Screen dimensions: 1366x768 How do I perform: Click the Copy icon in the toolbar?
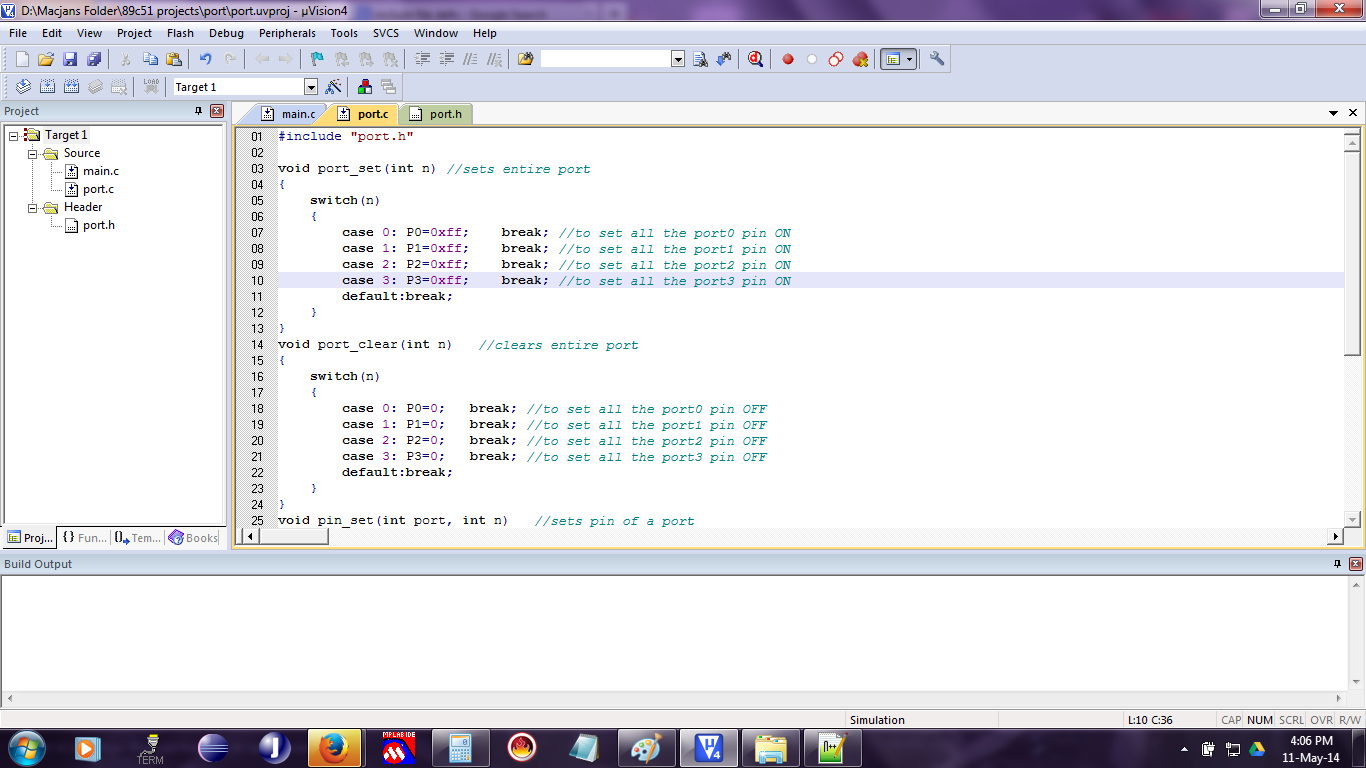150,59
